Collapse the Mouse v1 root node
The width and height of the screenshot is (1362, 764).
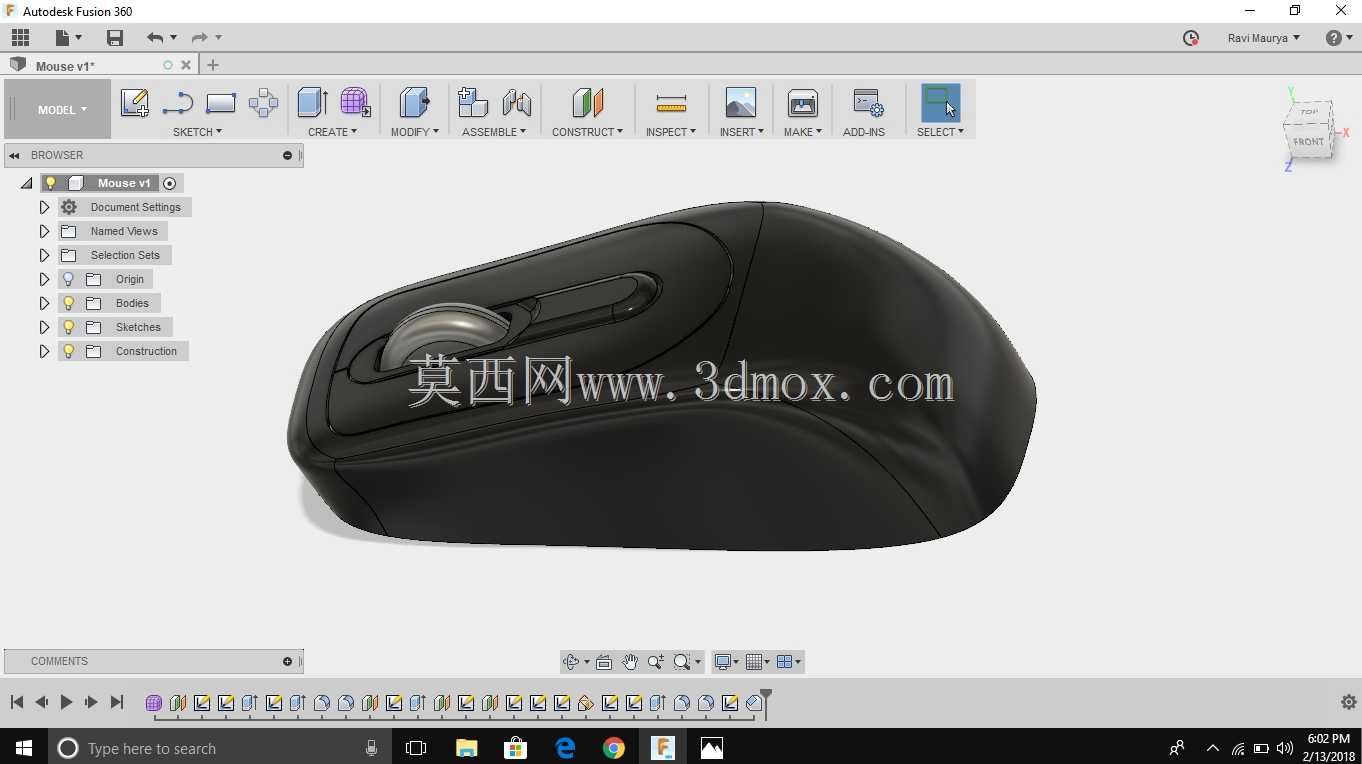(x=26, y=183)
